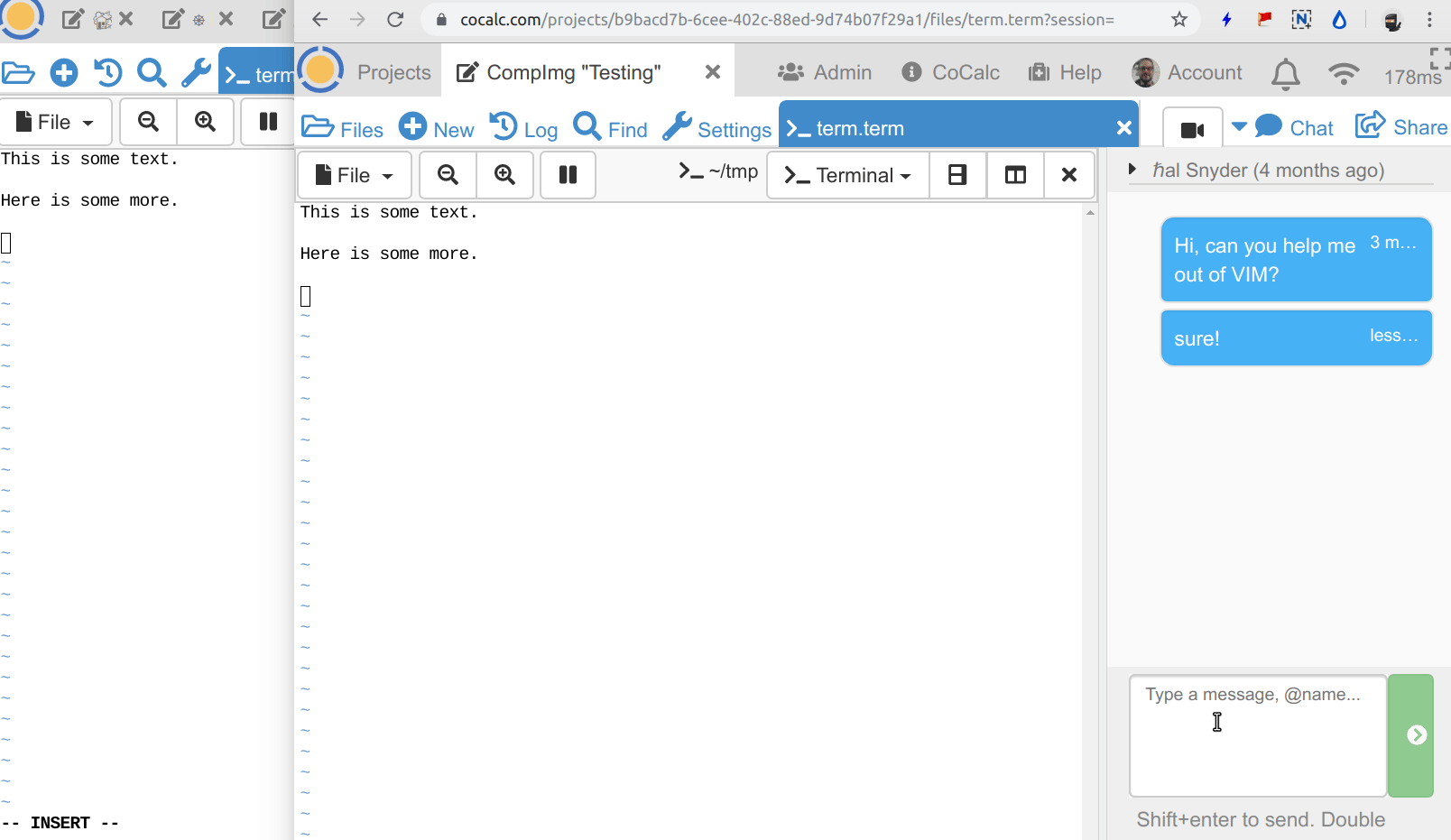Screen dimensions: 1451x840
Task: Start a video chat with camera icon
Action: [x=1192, y=130]
